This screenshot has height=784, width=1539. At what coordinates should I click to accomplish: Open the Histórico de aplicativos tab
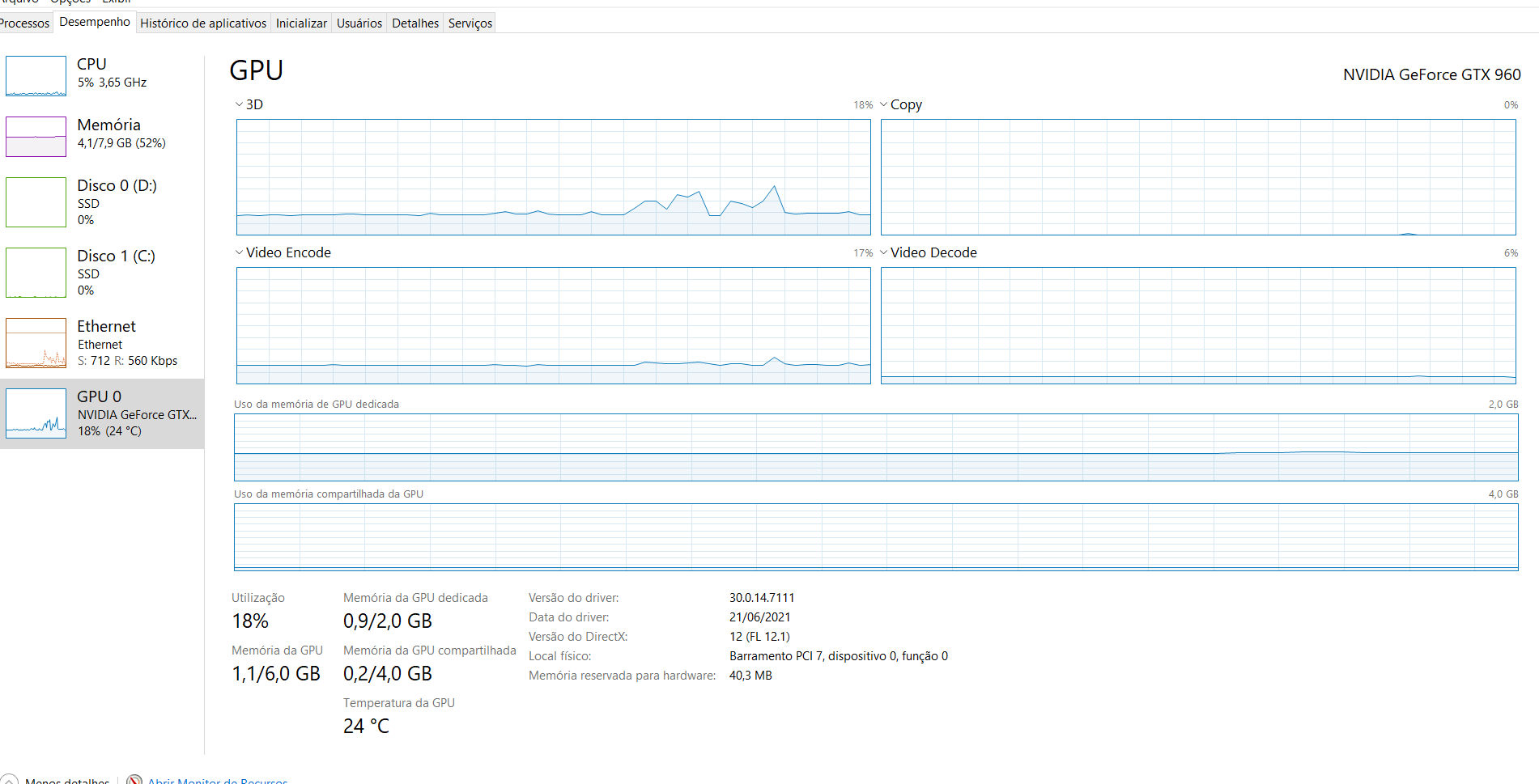203,23
